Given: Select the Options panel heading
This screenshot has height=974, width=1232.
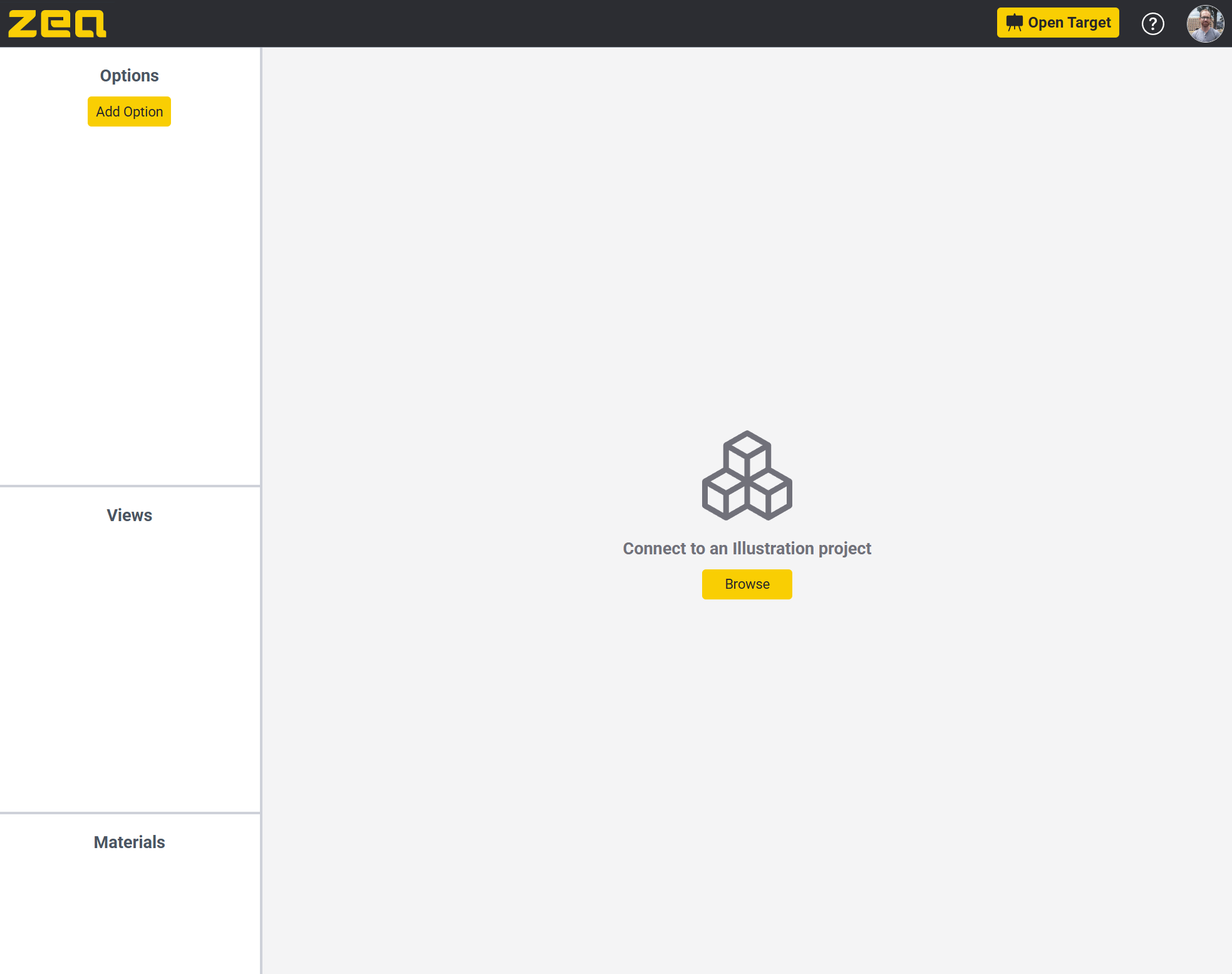Looking at the screenshot, I should (129, 76).
